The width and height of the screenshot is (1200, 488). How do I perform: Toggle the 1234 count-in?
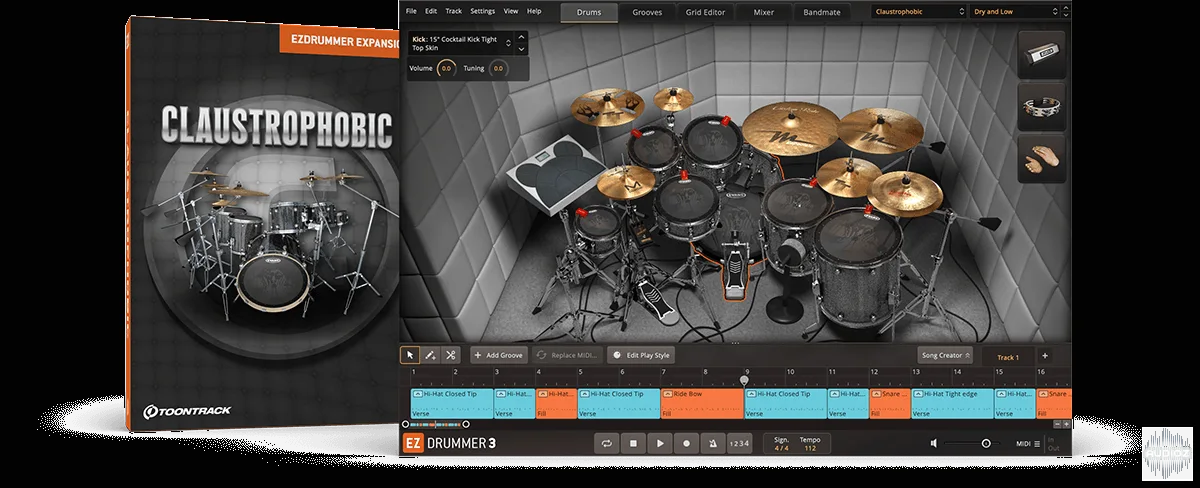click(738, 443)
